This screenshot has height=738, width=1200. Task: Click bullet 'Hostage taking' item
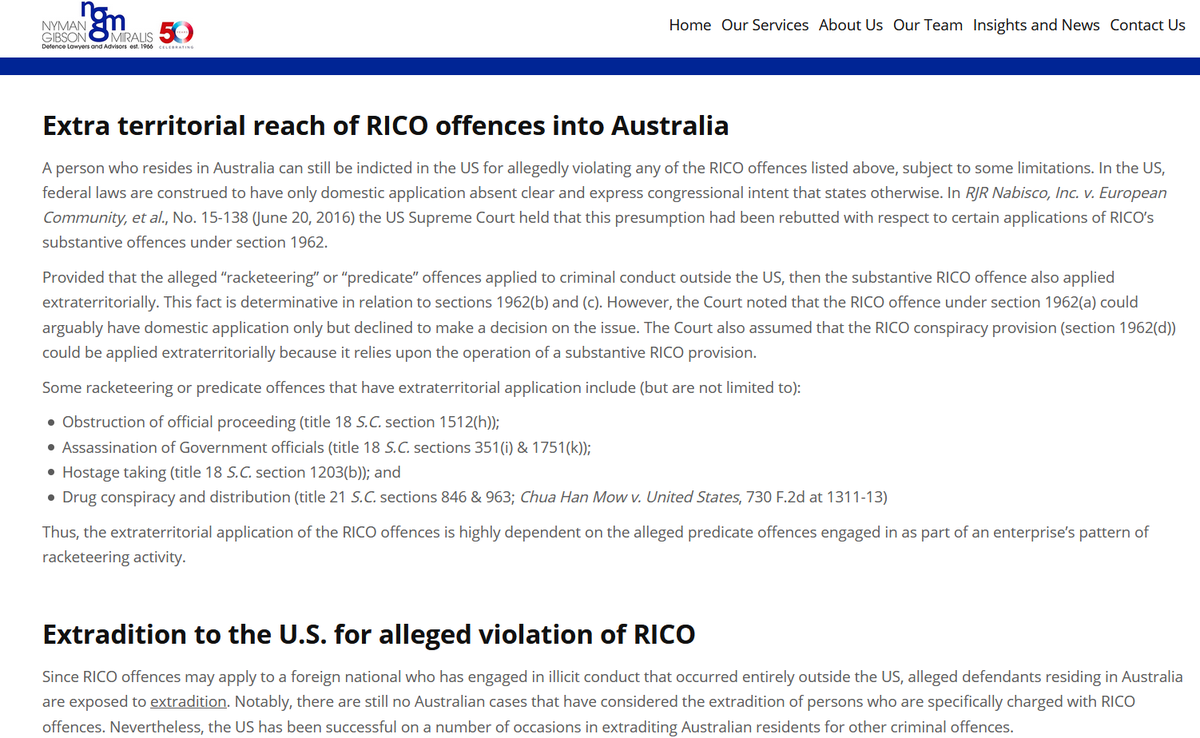(231, 472)
